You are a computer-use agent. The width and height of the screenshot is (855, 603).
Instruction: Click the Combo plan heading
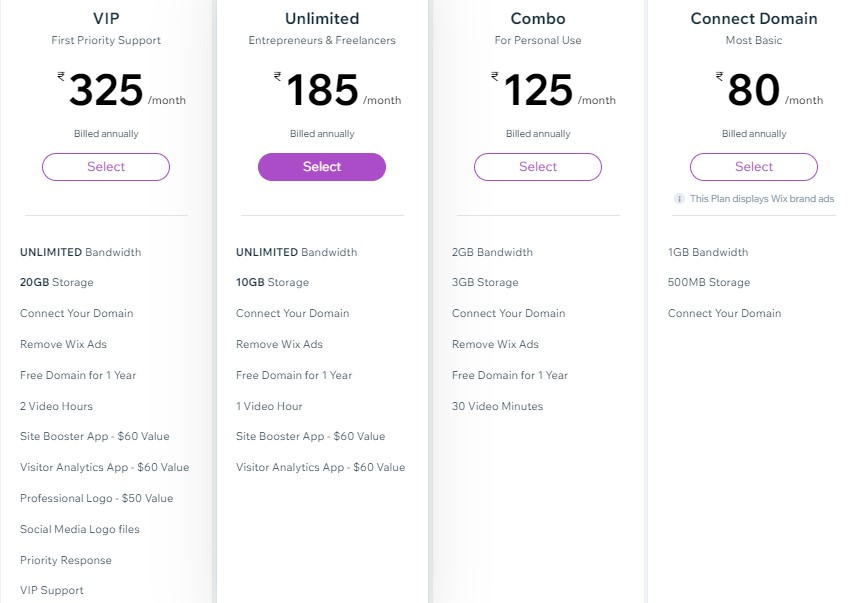pyautogui.click(x=537, y=18)
